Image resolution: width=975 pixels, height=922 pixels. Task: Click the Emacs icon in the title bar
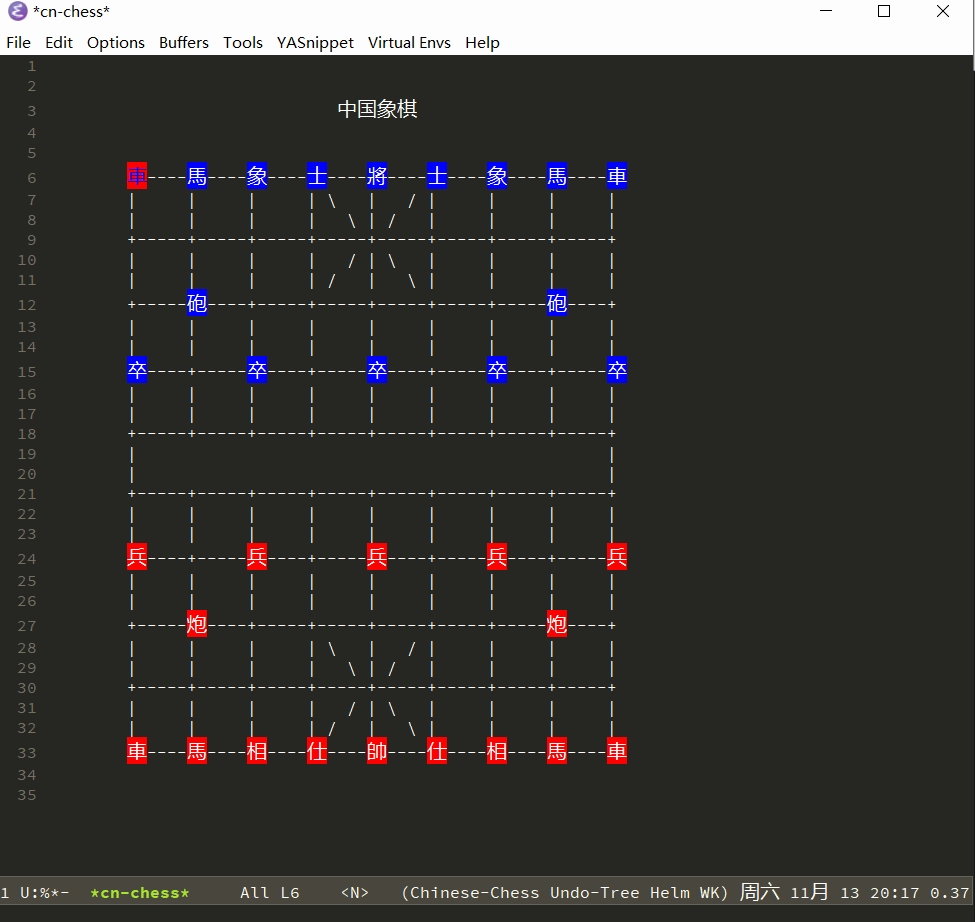pyautogui.click(x=17, y=11)
